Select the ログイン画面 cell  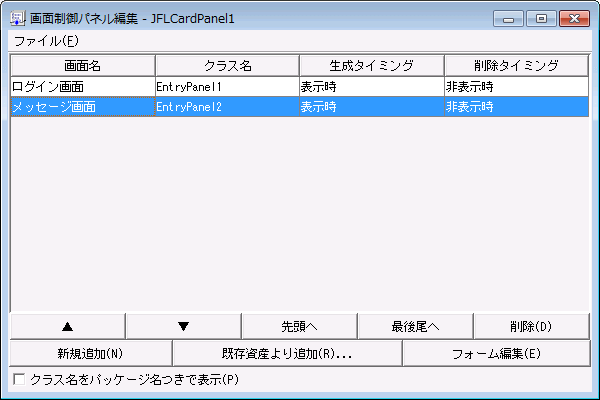pos(83,87)
